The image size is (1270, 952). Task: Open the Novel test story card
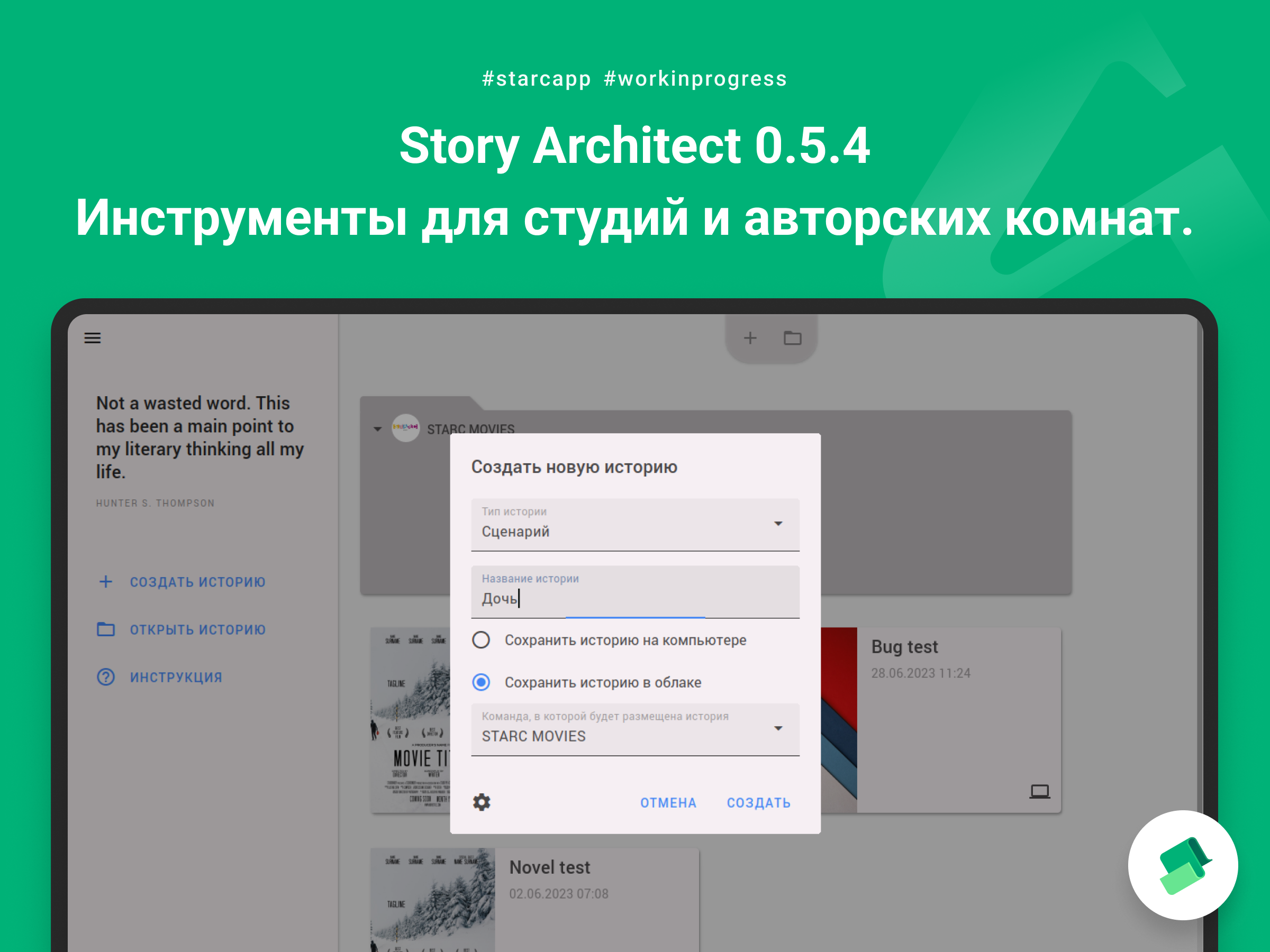click(x=534, y=899)
